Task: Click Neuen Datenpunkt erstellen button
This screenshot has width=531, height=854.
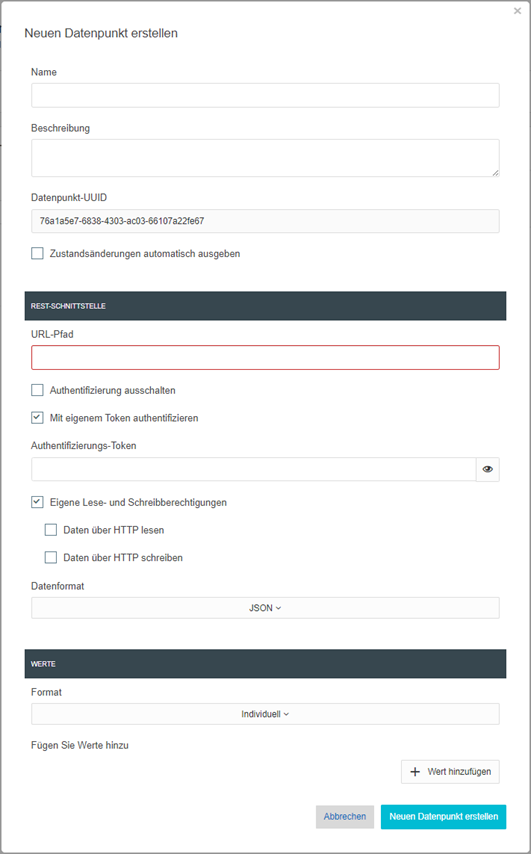Action: pos(443,816)
